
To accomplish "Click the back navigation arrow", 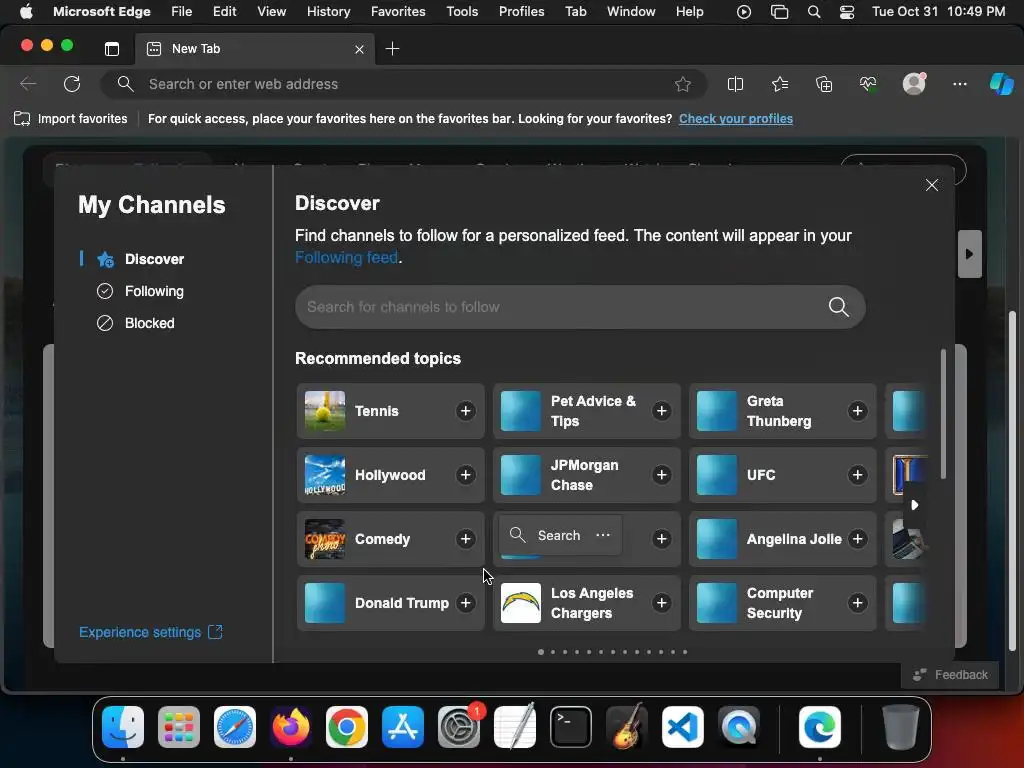I will point(28,84).
